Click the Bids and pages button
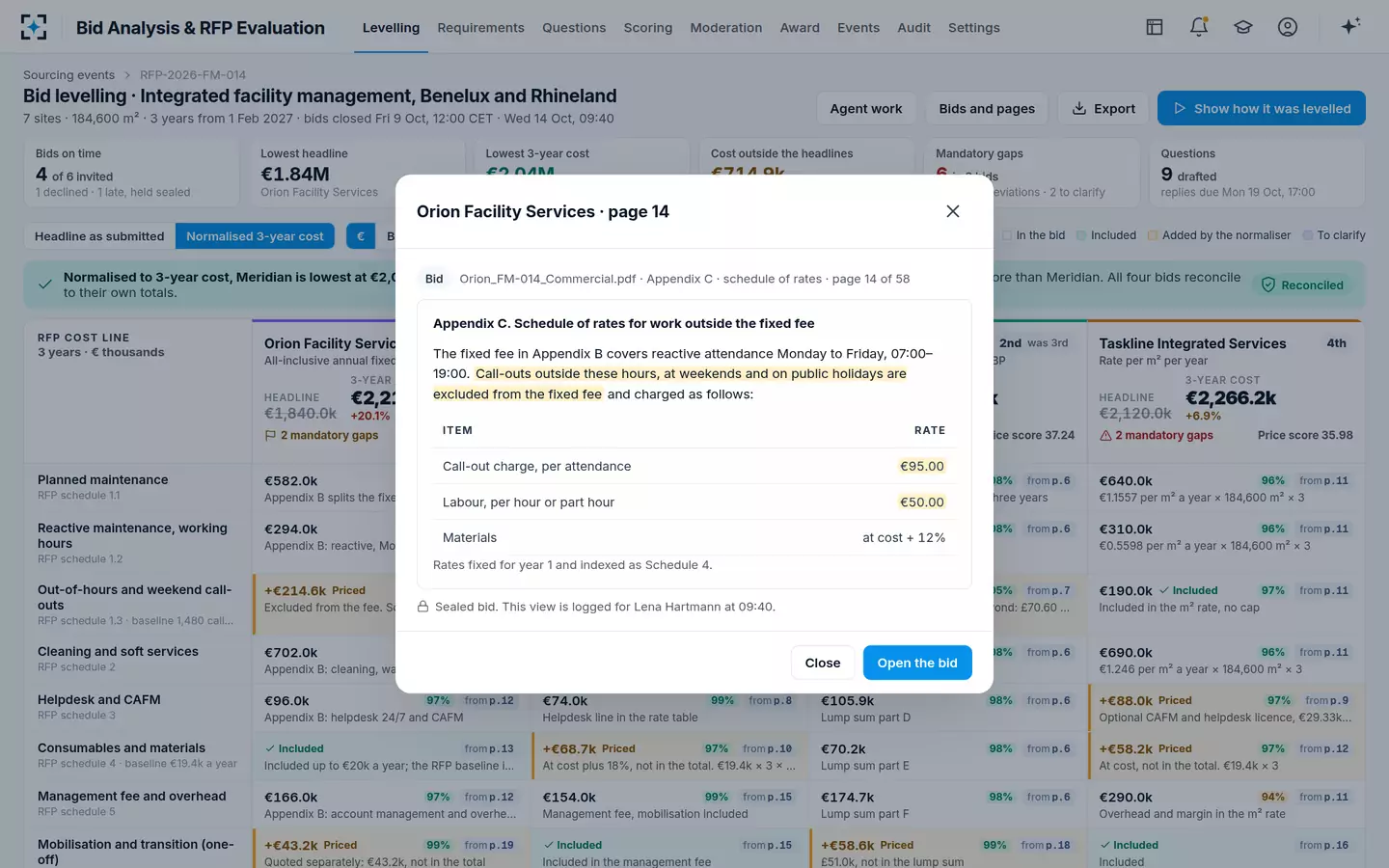Viewport: 1389px width, 868px height. tap(987, 108)
